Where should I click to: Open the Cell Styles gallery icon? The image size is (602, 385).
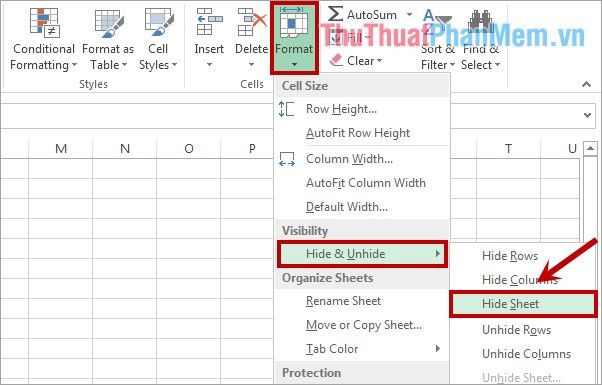click(159, 23)
